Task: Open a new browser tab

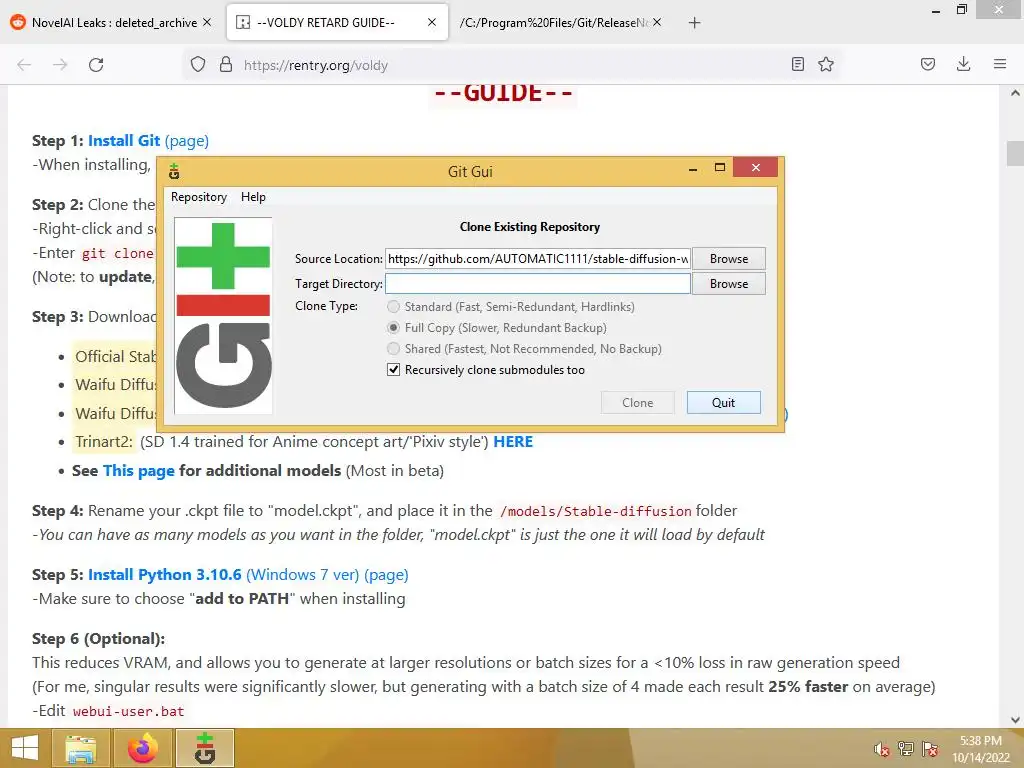Action: [x=694, y=23]
